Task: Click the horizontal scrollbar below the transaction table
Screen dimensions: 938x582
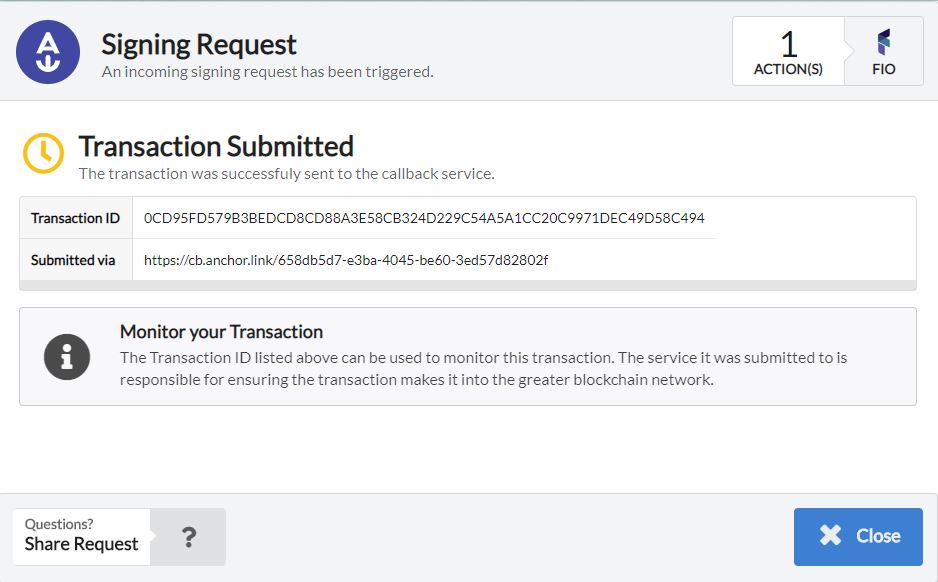Action: click(467, 285)
